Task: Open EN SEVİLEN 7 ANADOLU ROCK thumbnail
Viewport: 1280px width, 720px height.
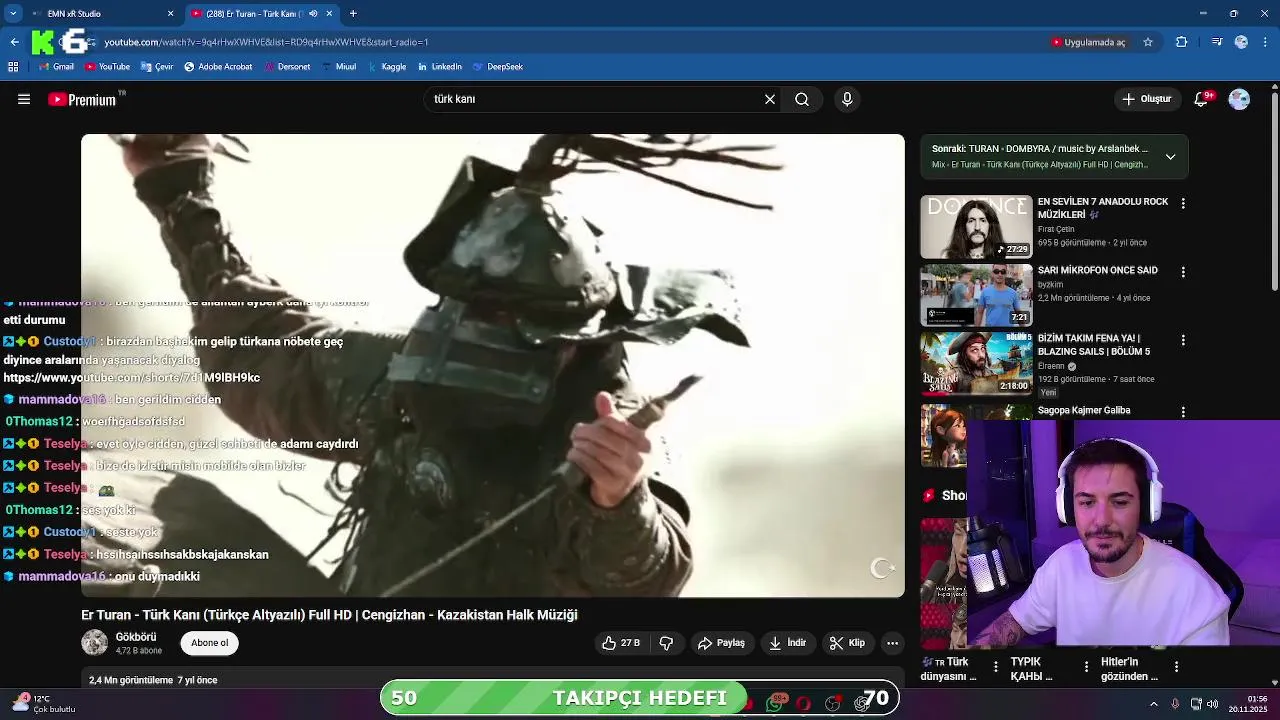Action: (x=976, y=227)
